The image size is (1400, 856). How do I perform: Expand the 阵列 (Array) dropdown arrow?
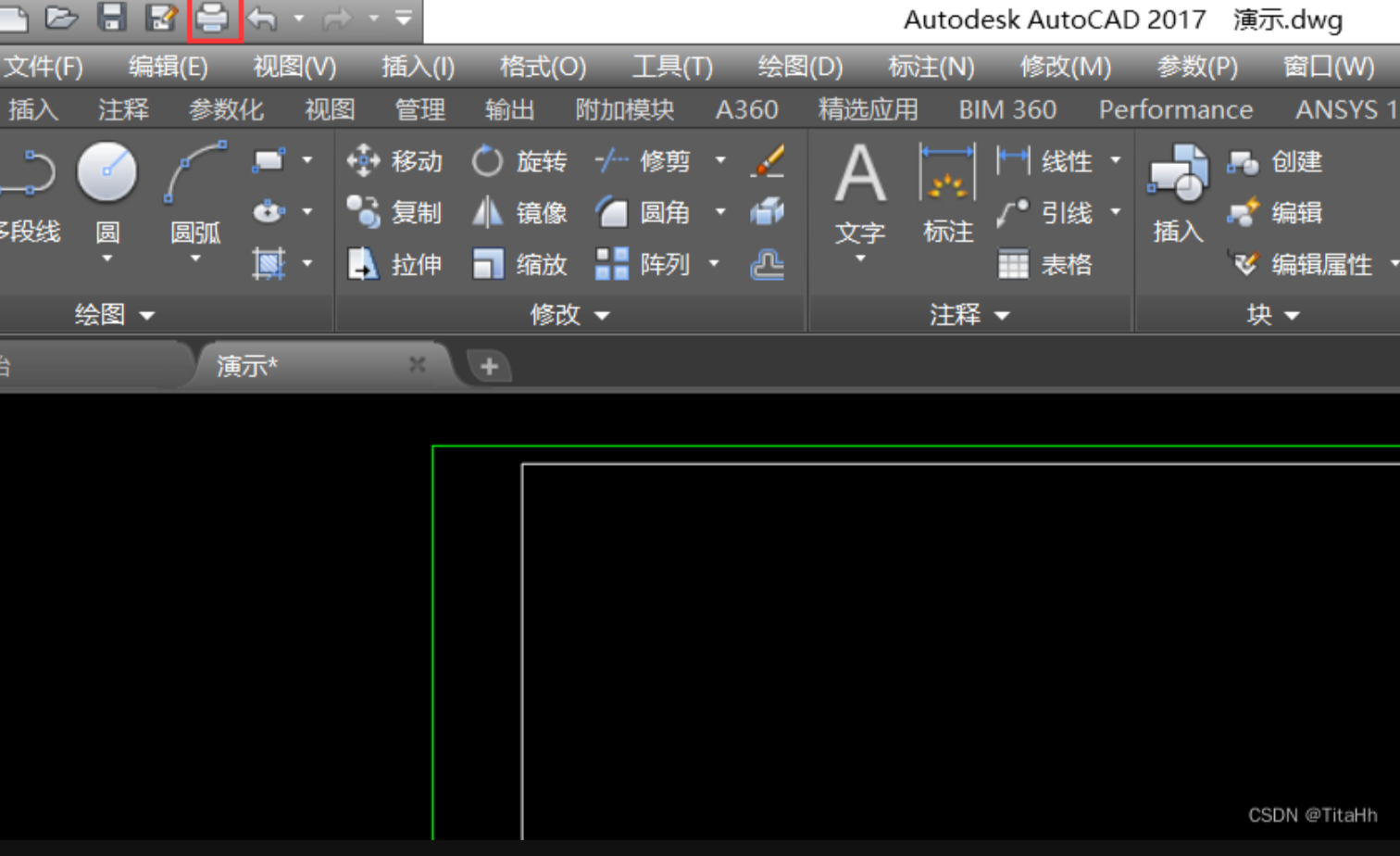714,264
